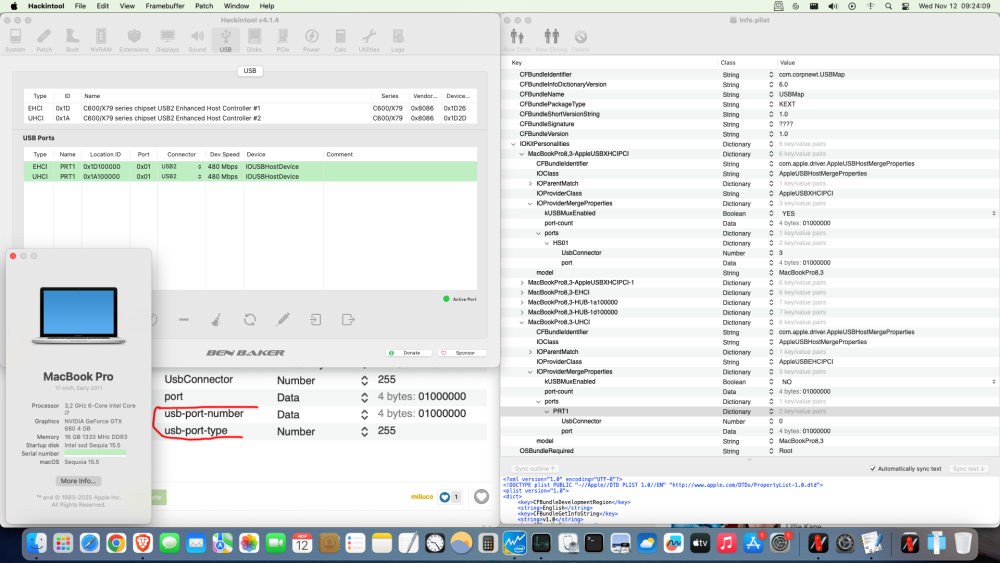The width and height of the screenshot is (1000, 563).
Task: Open class stepper for usb-port-type row
Action: [364, 432]
